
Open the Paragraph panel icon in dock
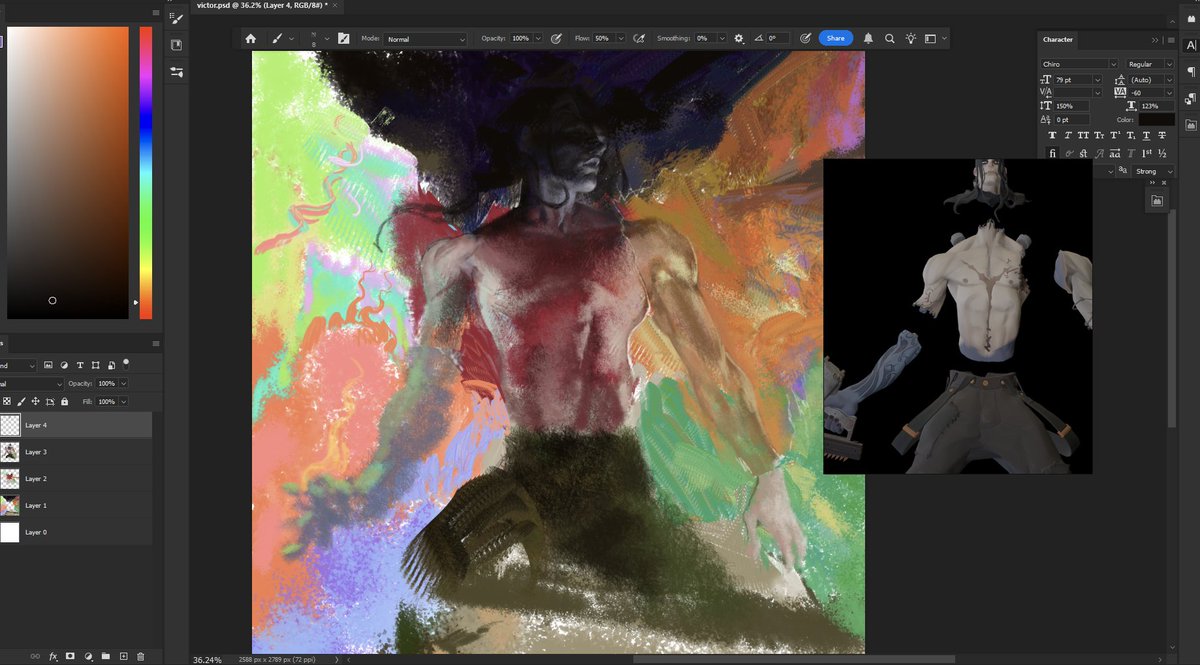[x=1191, y=72]
